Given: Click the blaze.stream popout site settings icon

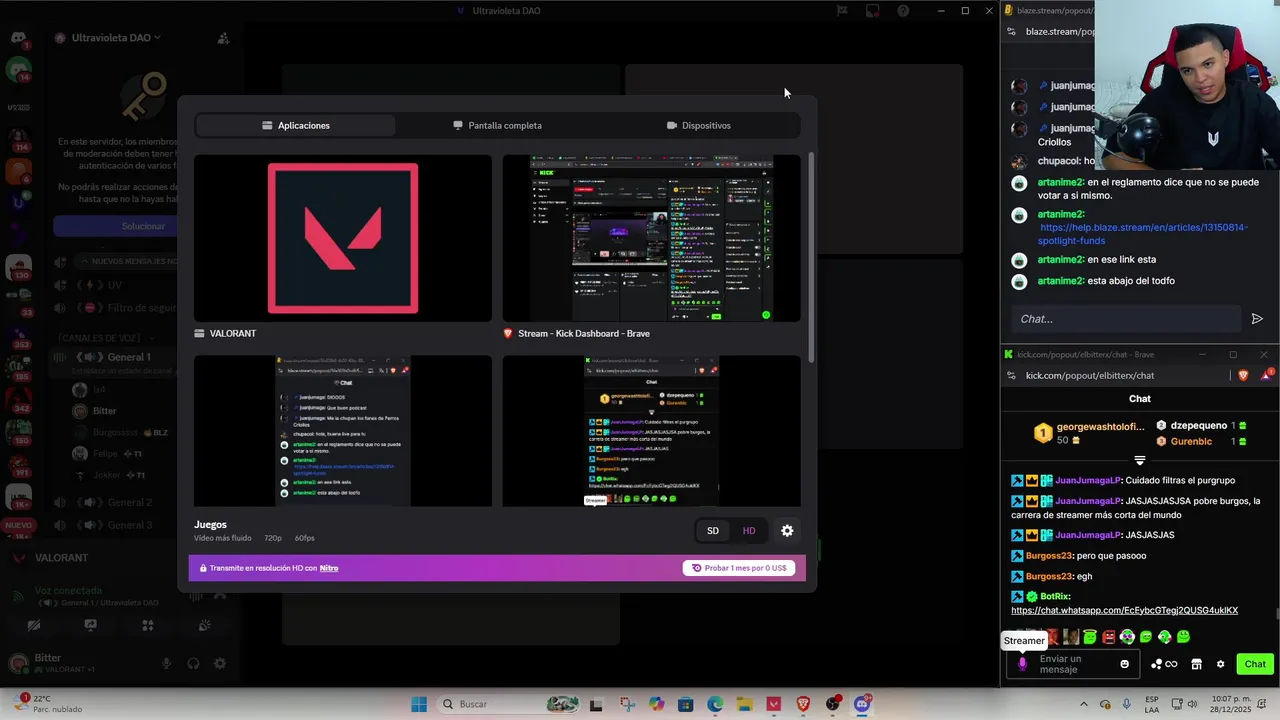Looking at the screenshot, I should click(x=1011, y=32).
